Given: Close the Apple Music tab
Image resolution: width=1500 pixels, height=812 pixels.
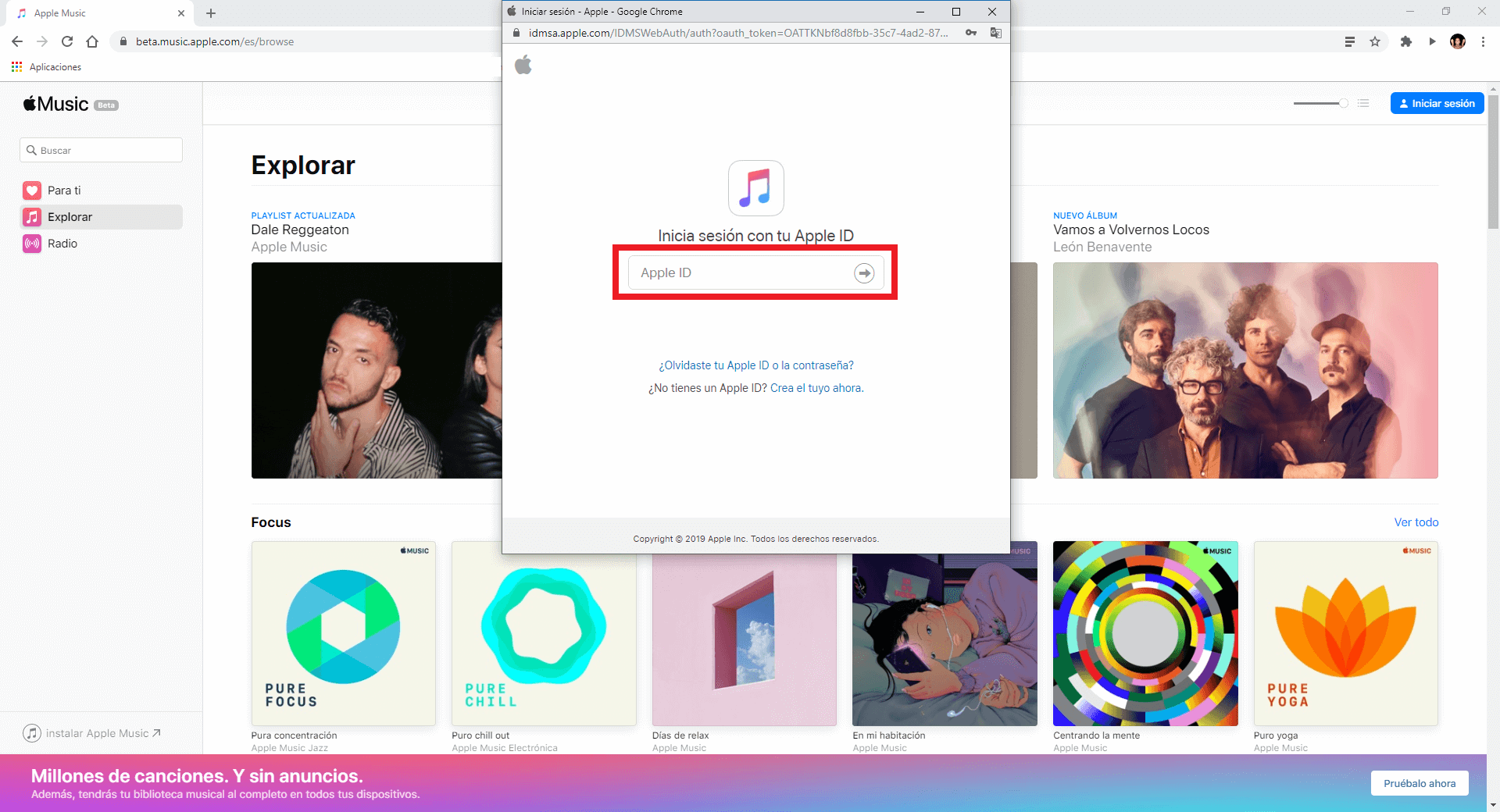Looking at the screenshot, I should click(x=181, y=13).
